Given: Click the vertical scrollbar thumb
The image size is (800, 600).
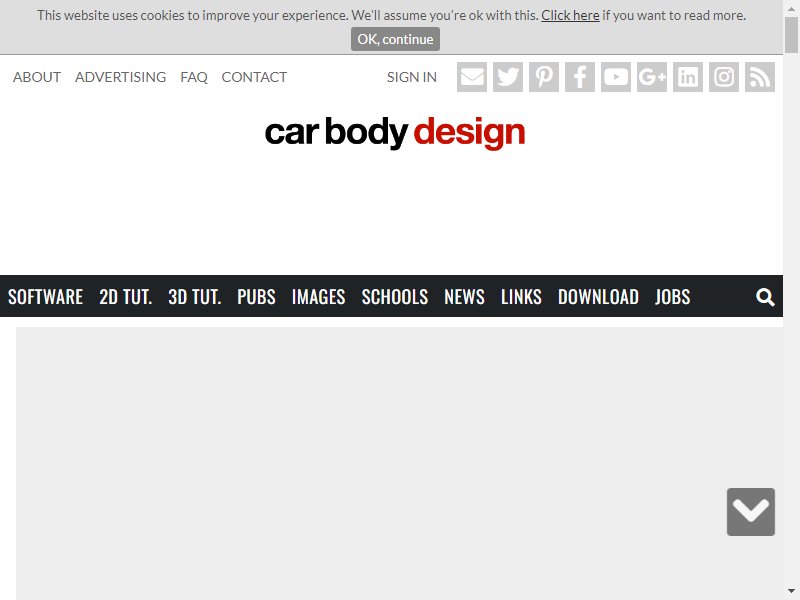Looking at the screenshot, I should [791, 35].
